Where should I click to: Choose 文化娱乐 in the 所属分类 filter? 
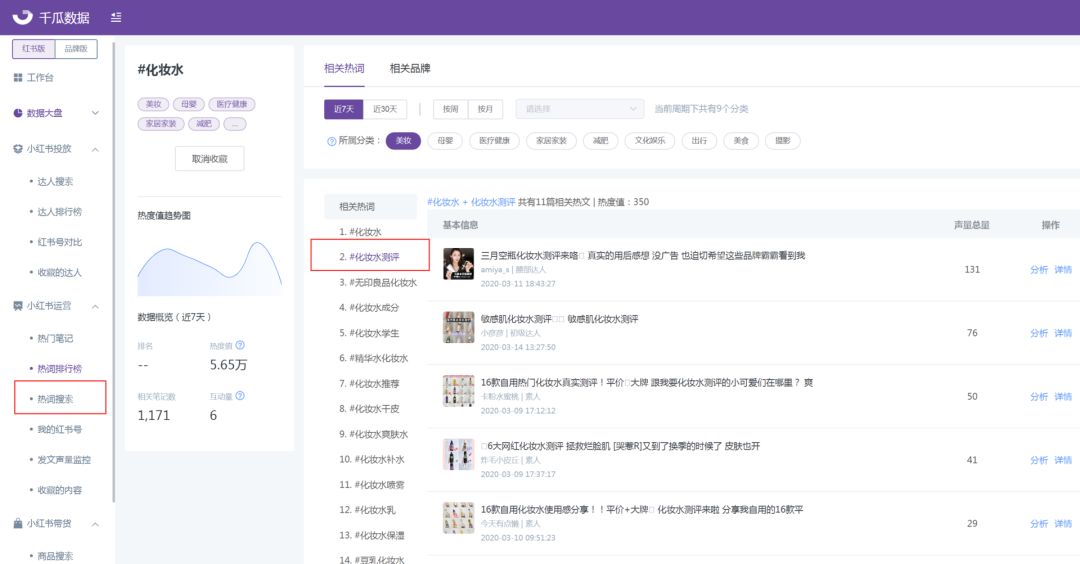point(650,140)
